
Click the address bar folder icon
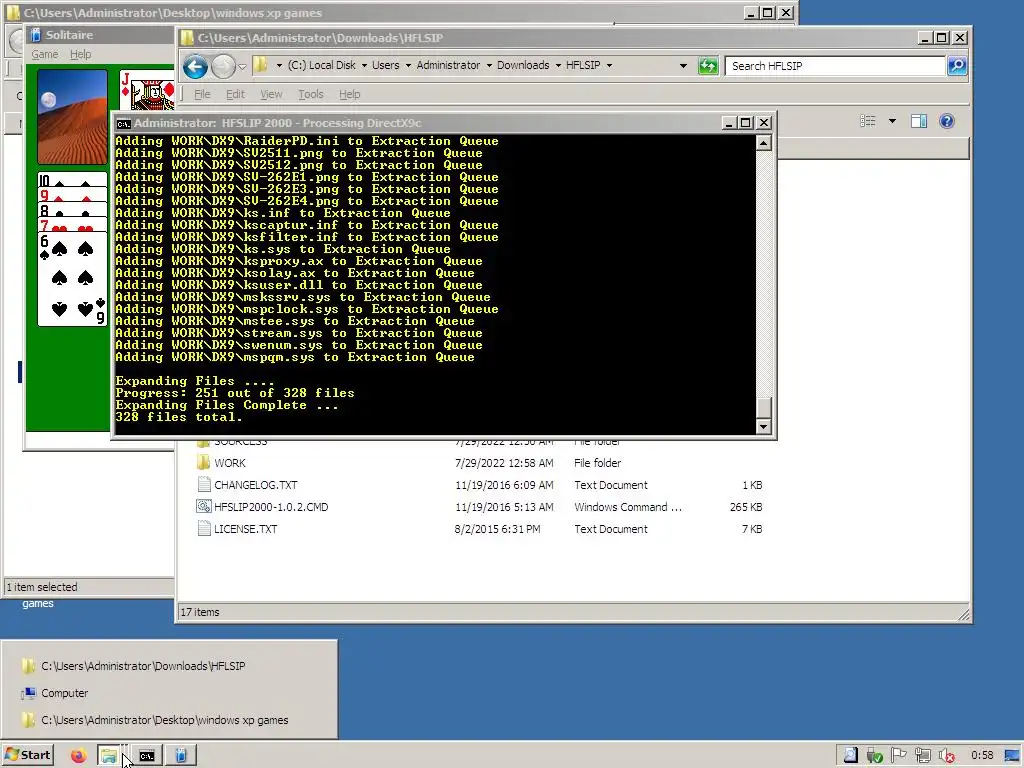[261, 65]
